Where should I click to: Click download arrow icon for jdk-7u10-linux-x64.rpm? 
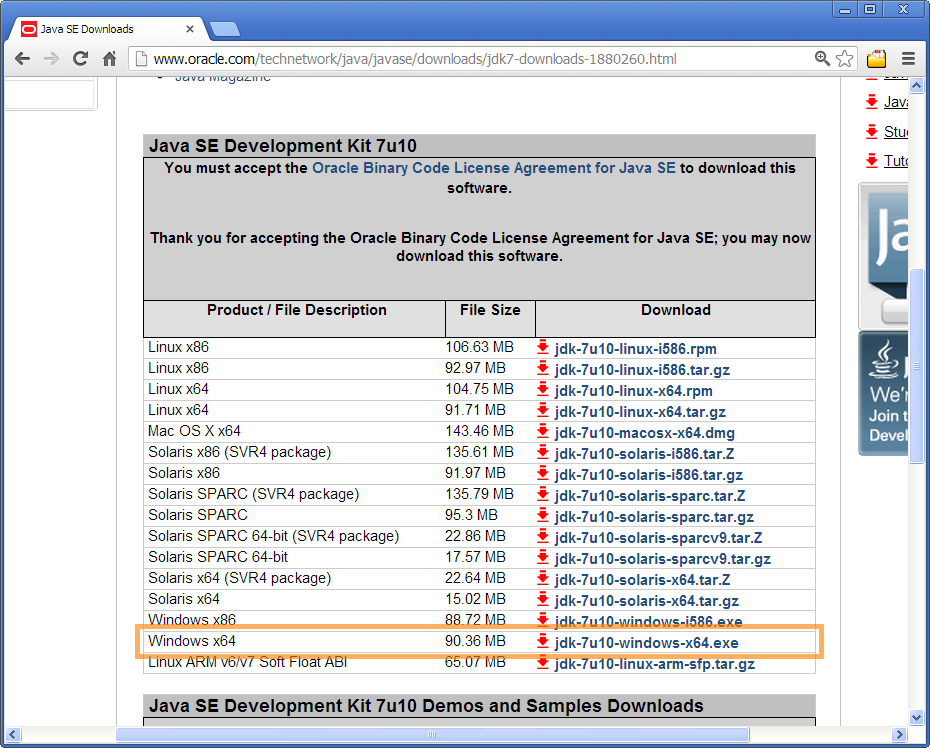(x=543, y=389)
